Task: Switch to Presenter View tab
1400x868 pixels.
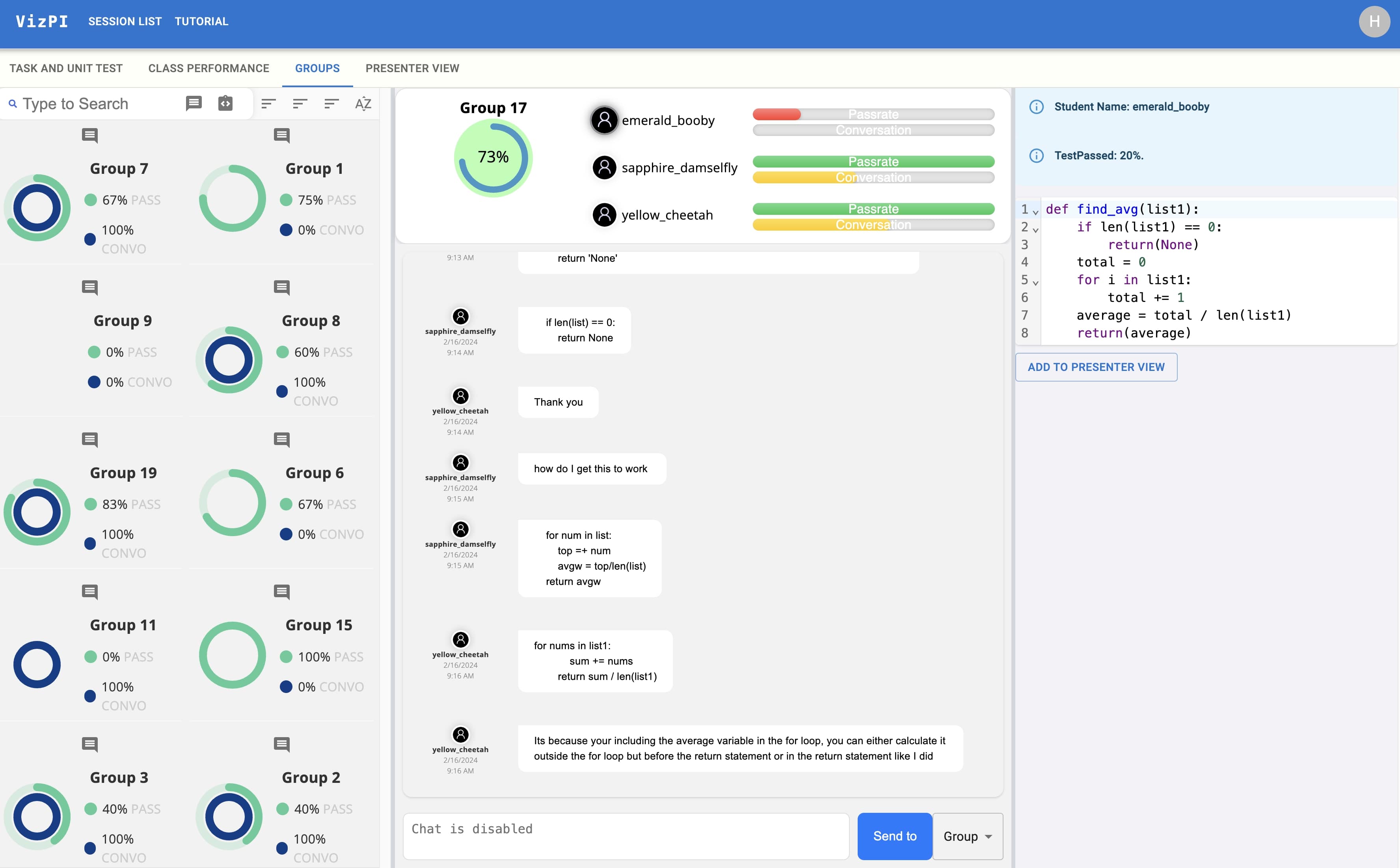Action: tap(412, 68)
